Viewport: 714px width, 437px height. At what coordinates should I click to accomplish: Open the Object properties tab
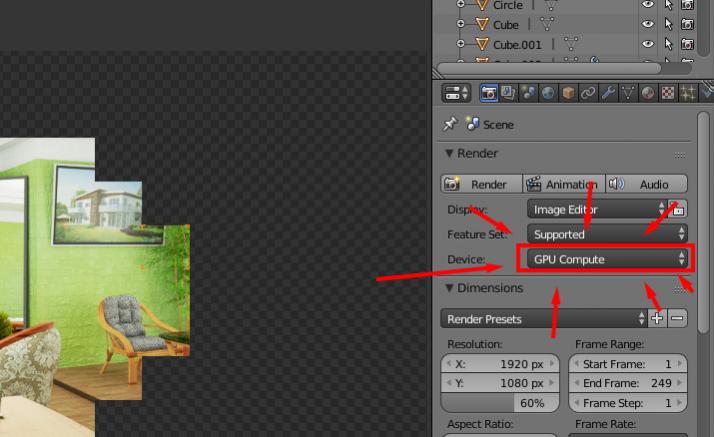(x=568, y=93)
